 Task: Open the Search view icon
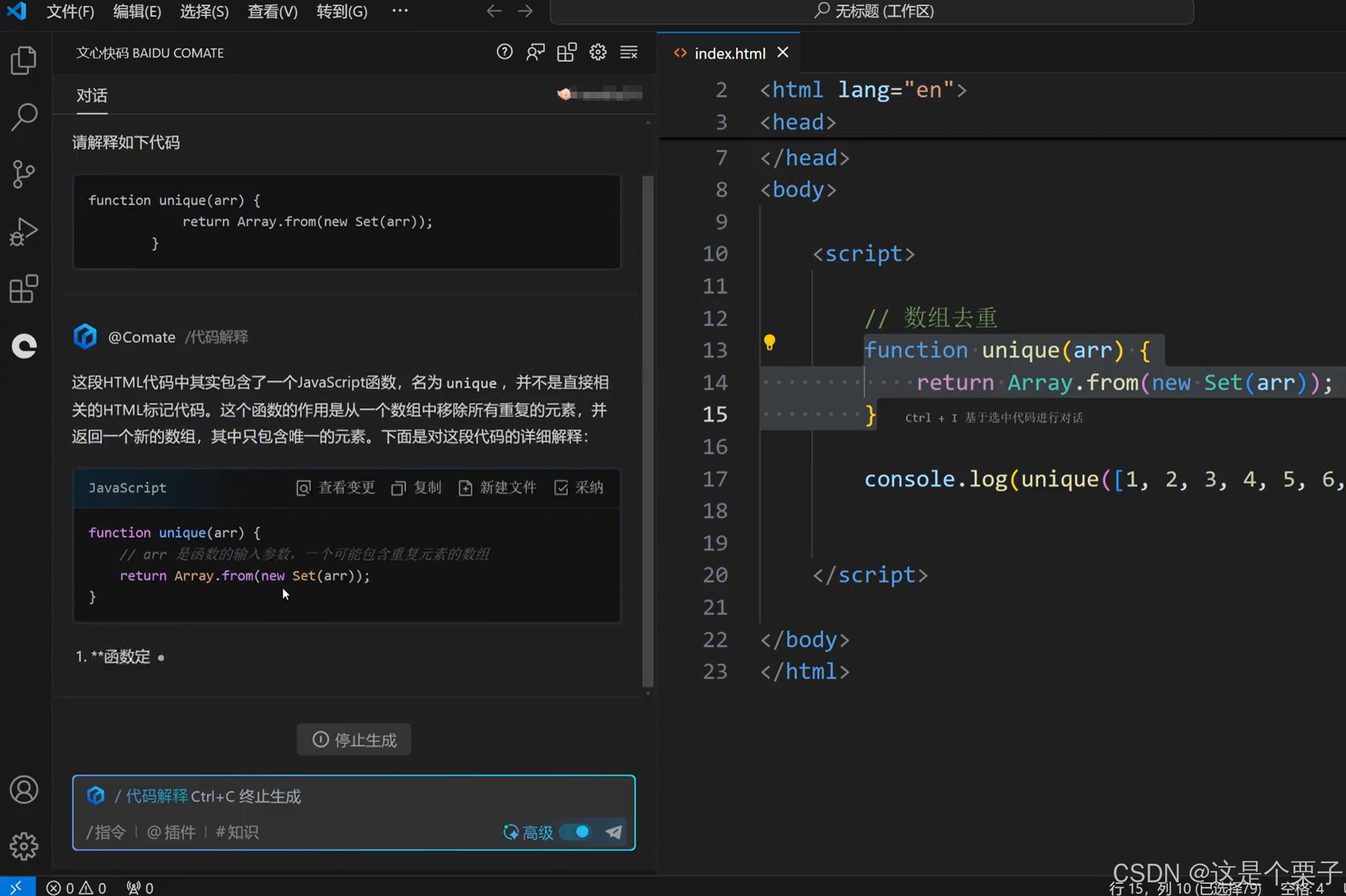click(x=23, y=116)
